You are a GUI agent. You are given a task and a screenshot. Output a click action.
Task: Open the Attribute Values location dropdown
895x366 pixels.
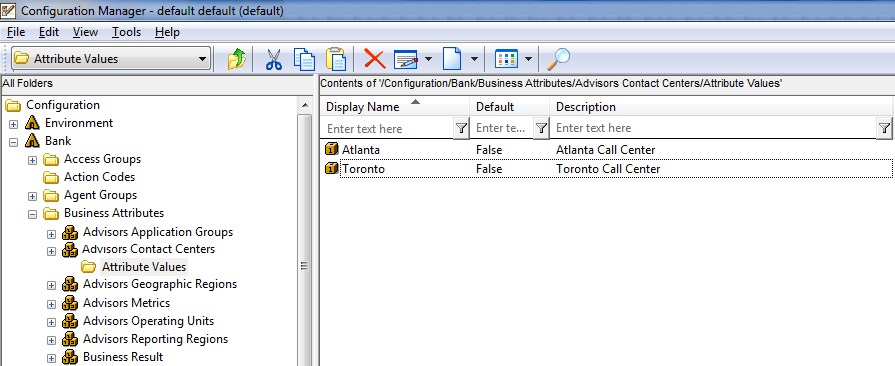tap(111, 59)
